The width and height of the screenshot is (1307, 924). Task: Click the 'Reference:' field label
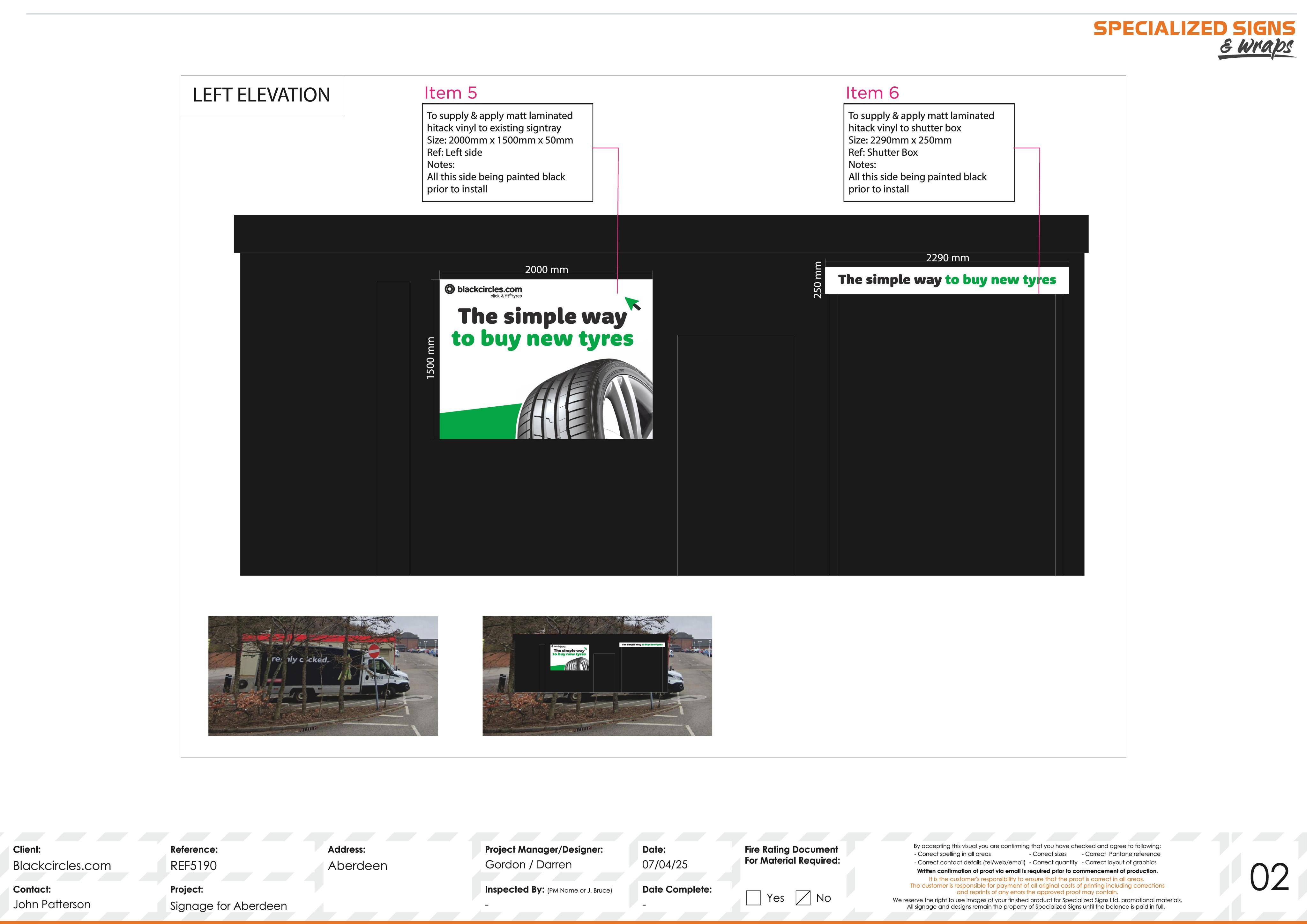pos(194,849)
